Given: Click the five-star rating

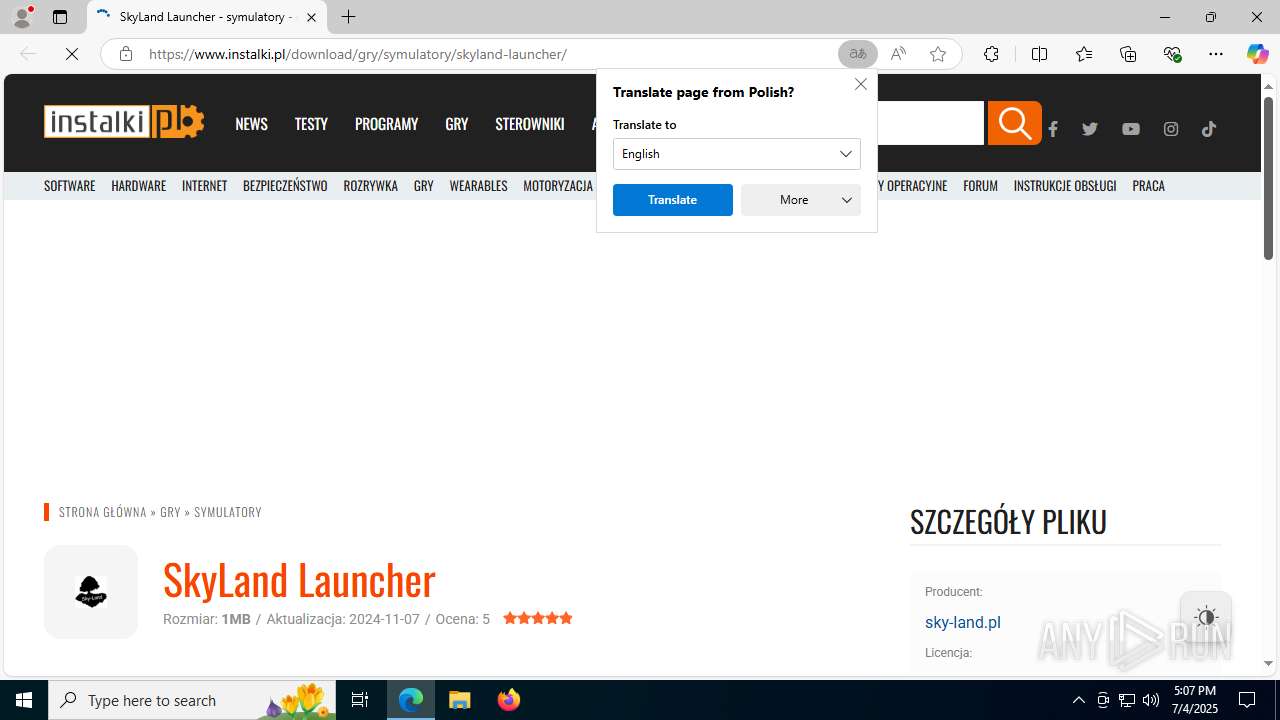Looking at the screenshot, I should coord(538,619).
